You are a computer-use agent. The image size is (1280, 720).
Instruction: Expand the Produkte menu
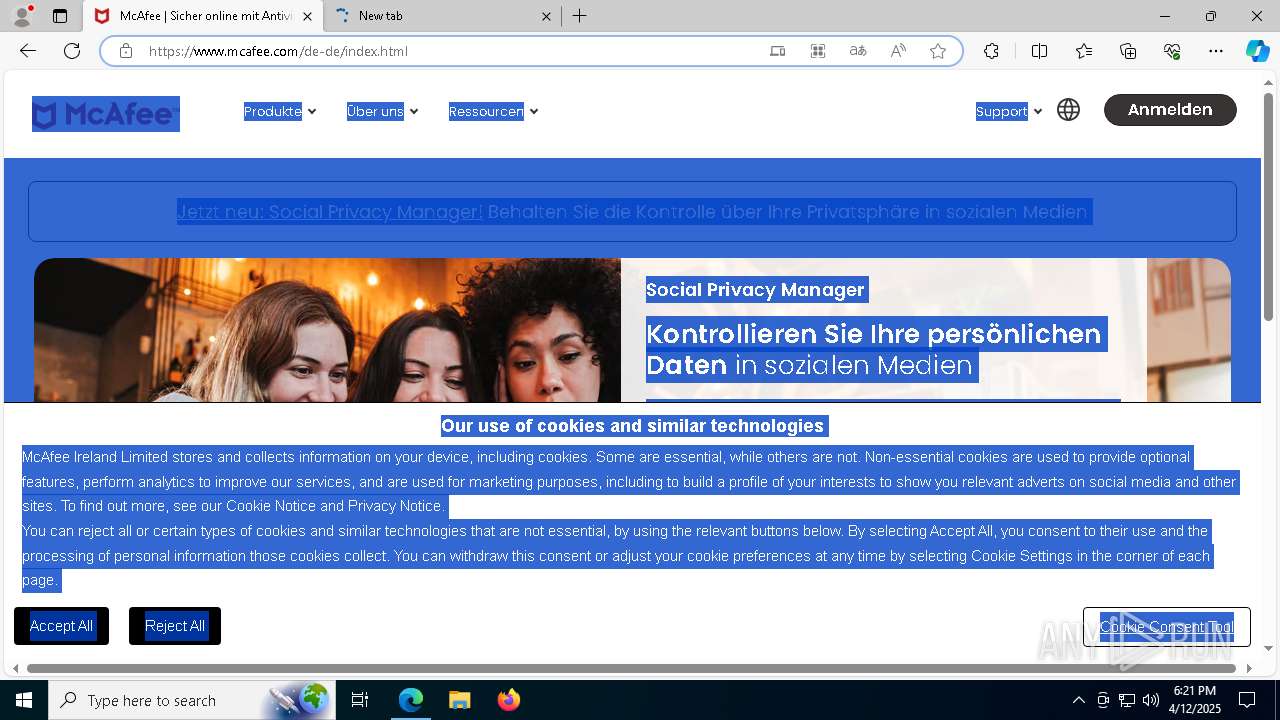[x=280, y=111]
